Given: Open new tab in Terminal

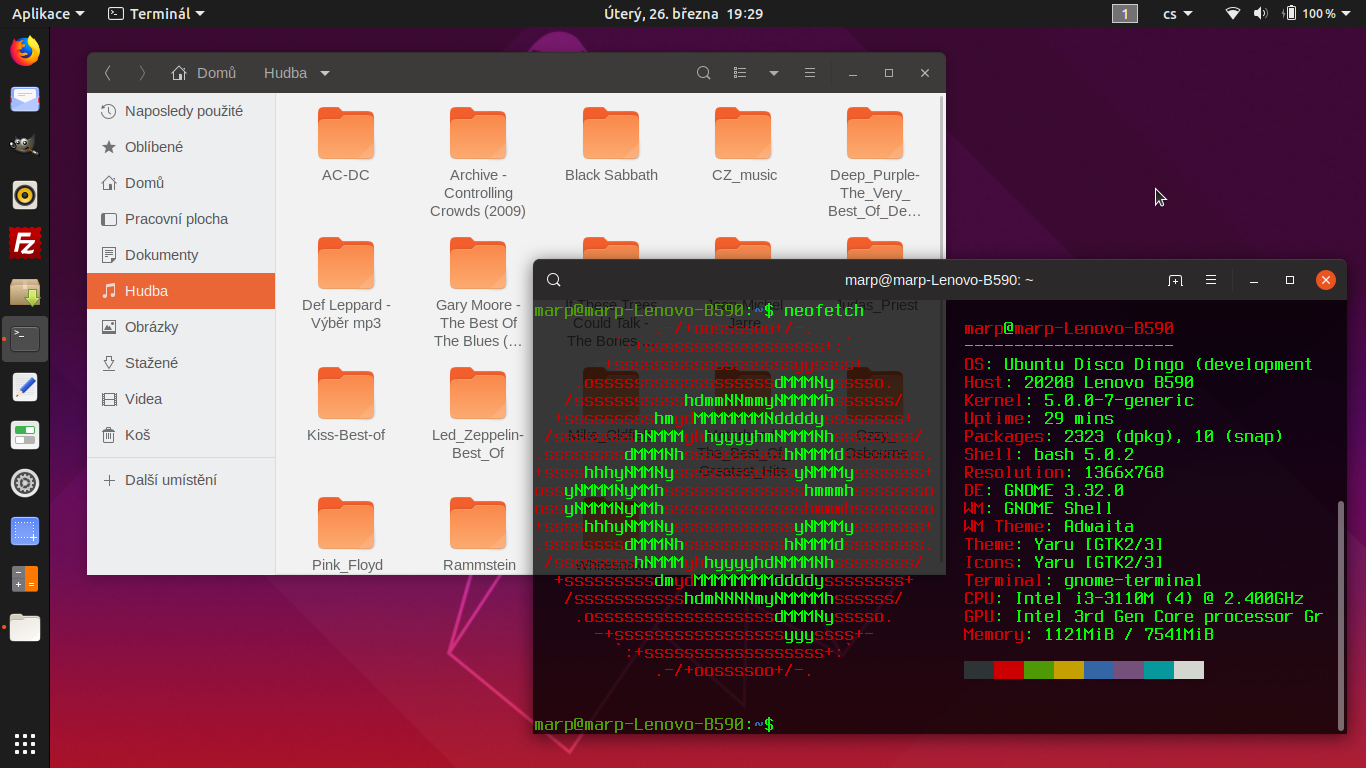Looking at the screenshot, I should (x=1175, y=280).
